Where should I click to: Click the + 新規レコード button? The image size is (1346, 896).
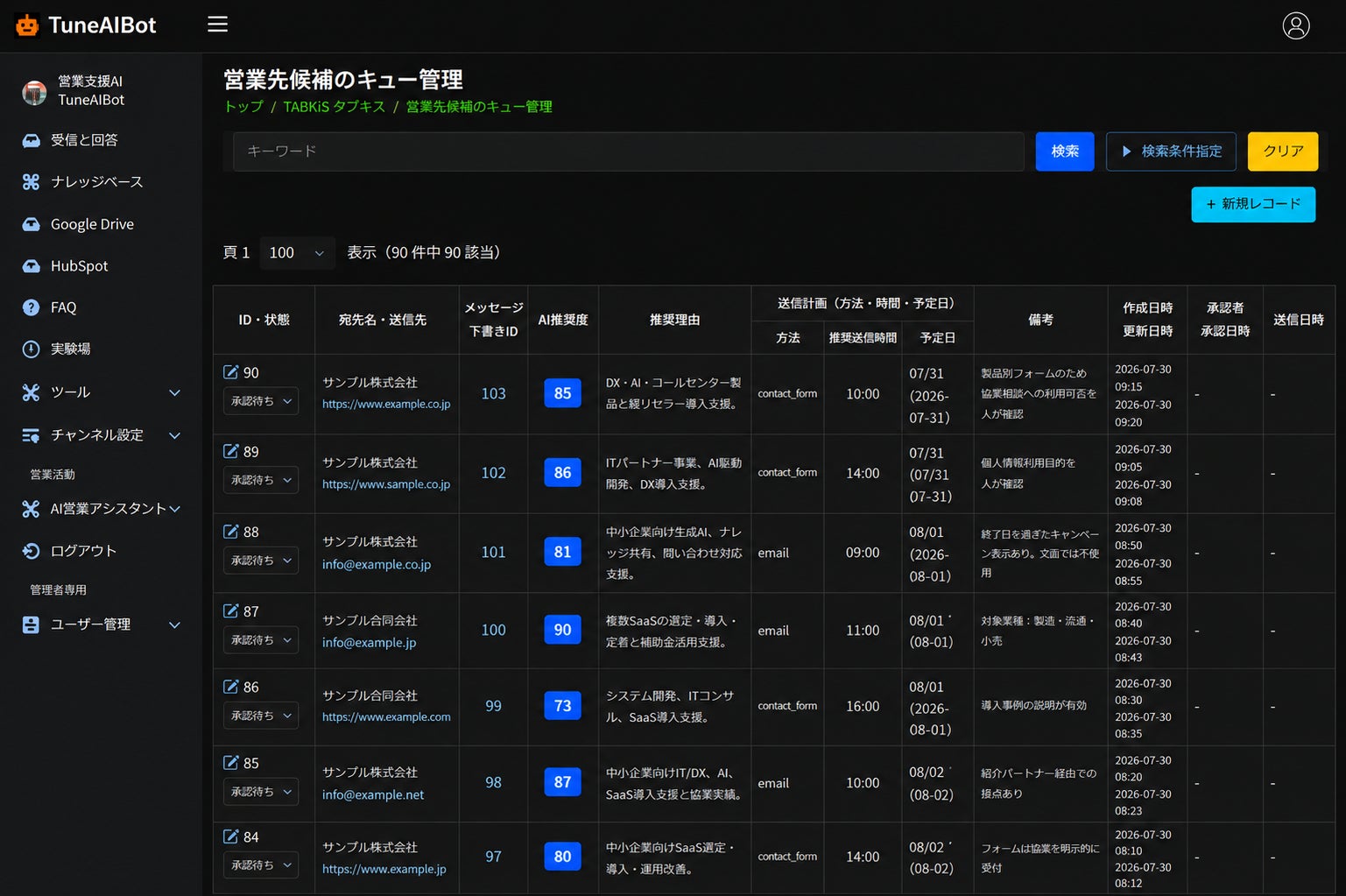[x=1253, y=204]
